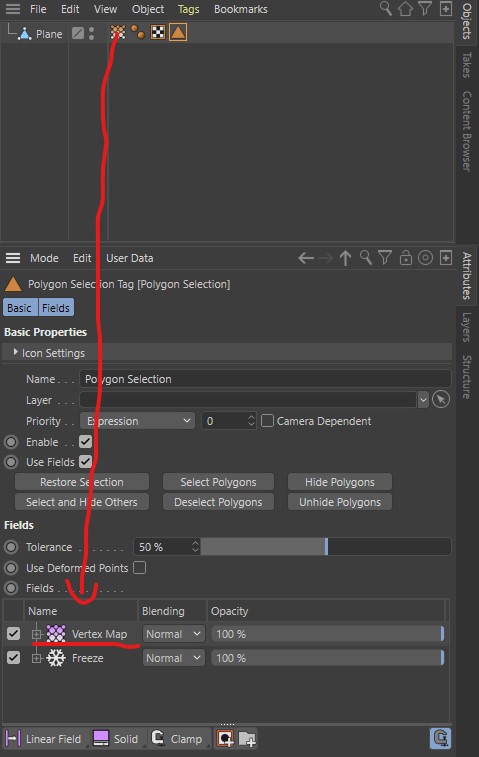The height and width of the screenshot is (757, 479).
Task: Click the Restore Selection button
Action: (82, 482)
